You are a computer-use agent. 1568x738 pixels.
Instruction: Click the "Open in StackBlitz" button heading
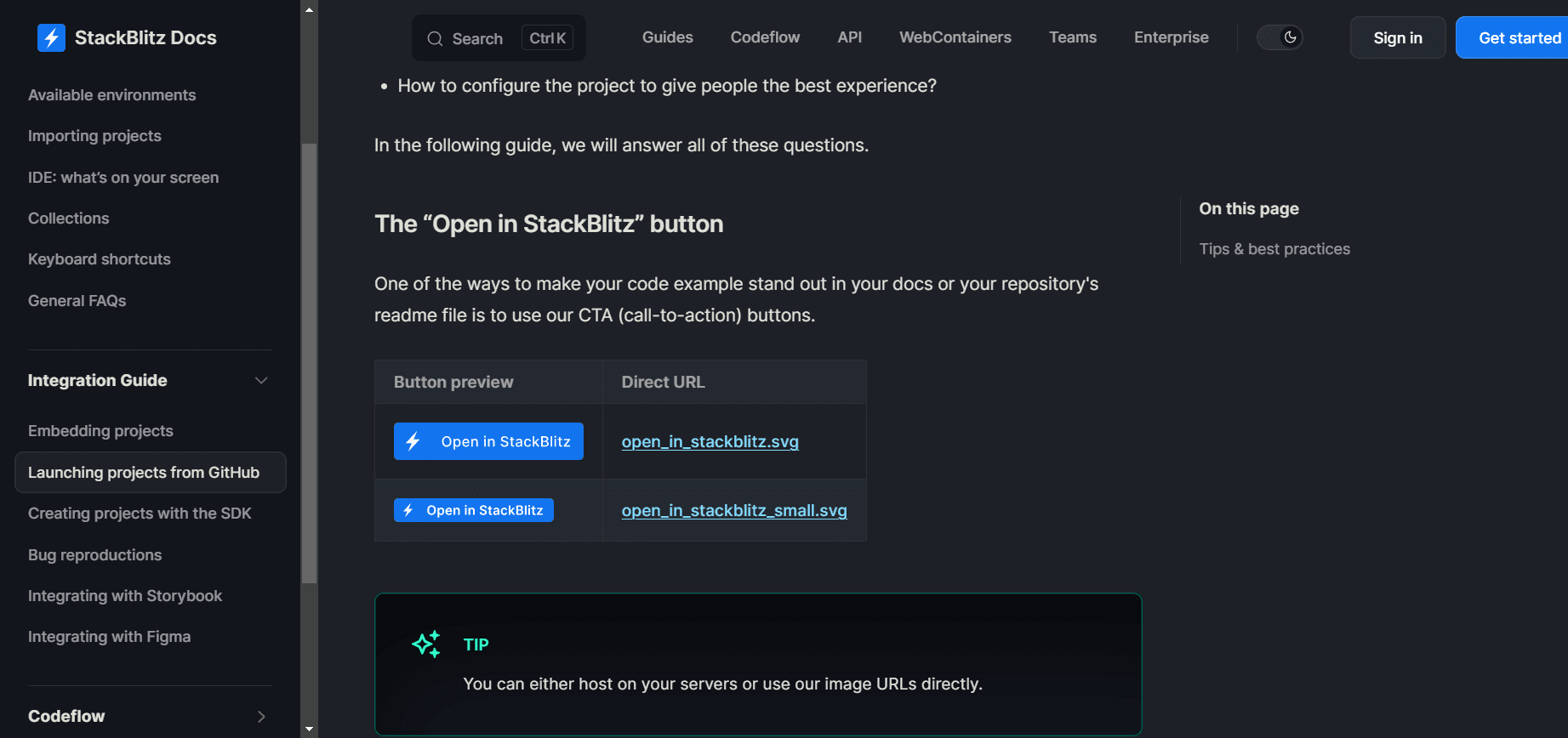[549, 224]
